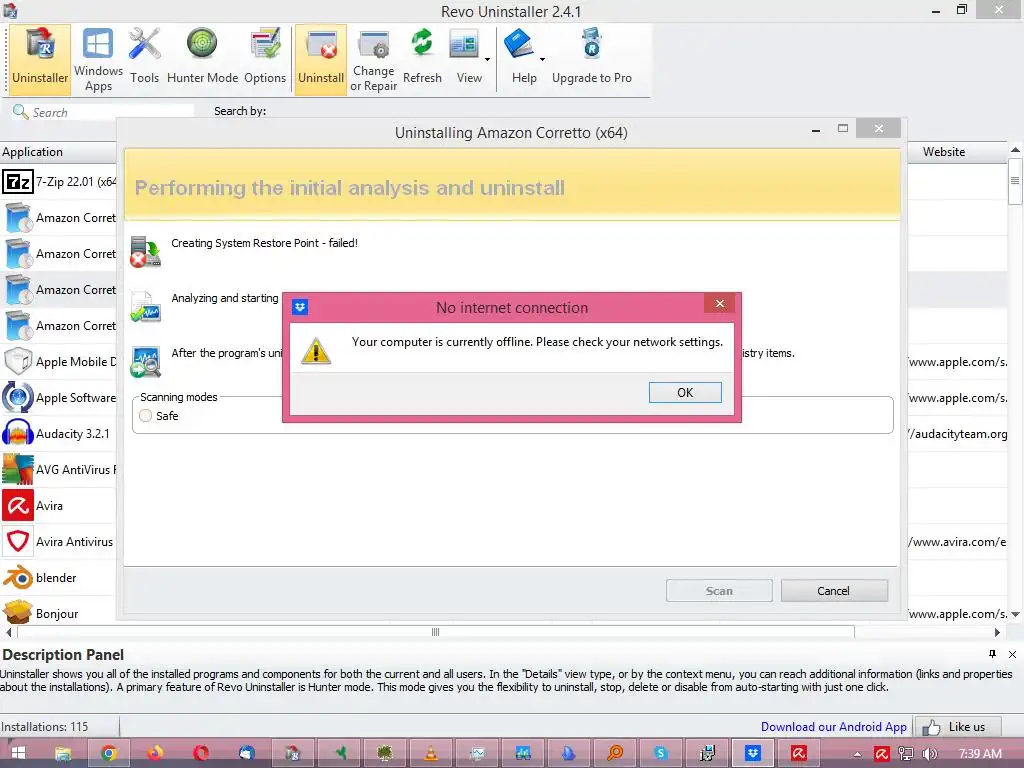The width and height of the screenshot is (1024, 768).
Task: Cancel the Amazon Corretto uninstall
Action: [x=834, y=590]
